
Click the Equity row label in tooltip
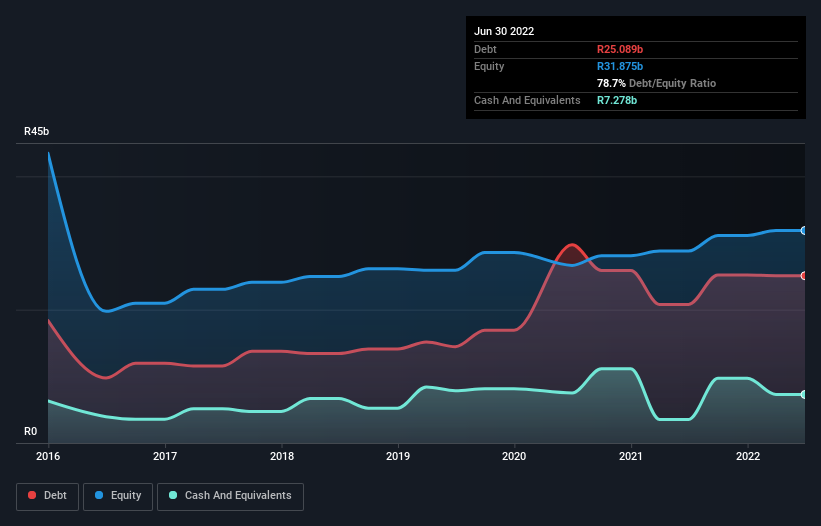point(489,66)
